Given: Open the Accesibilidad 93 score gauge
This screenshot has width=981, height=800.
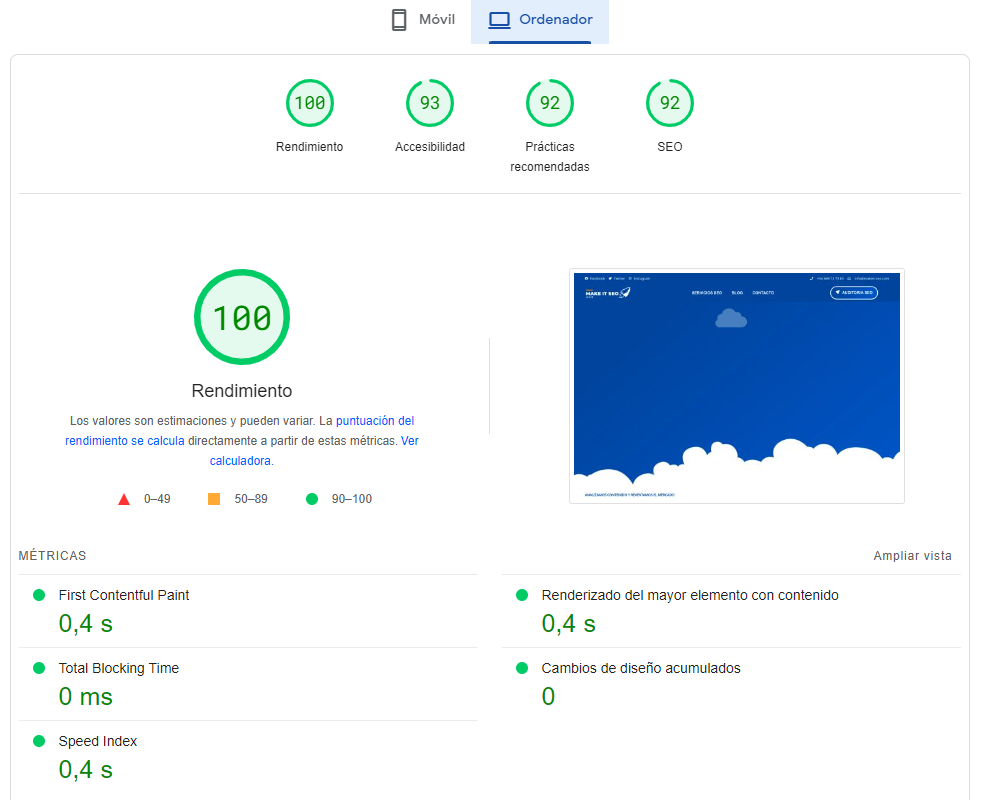Looking at the screenshot, I should [x=429, y=103].
